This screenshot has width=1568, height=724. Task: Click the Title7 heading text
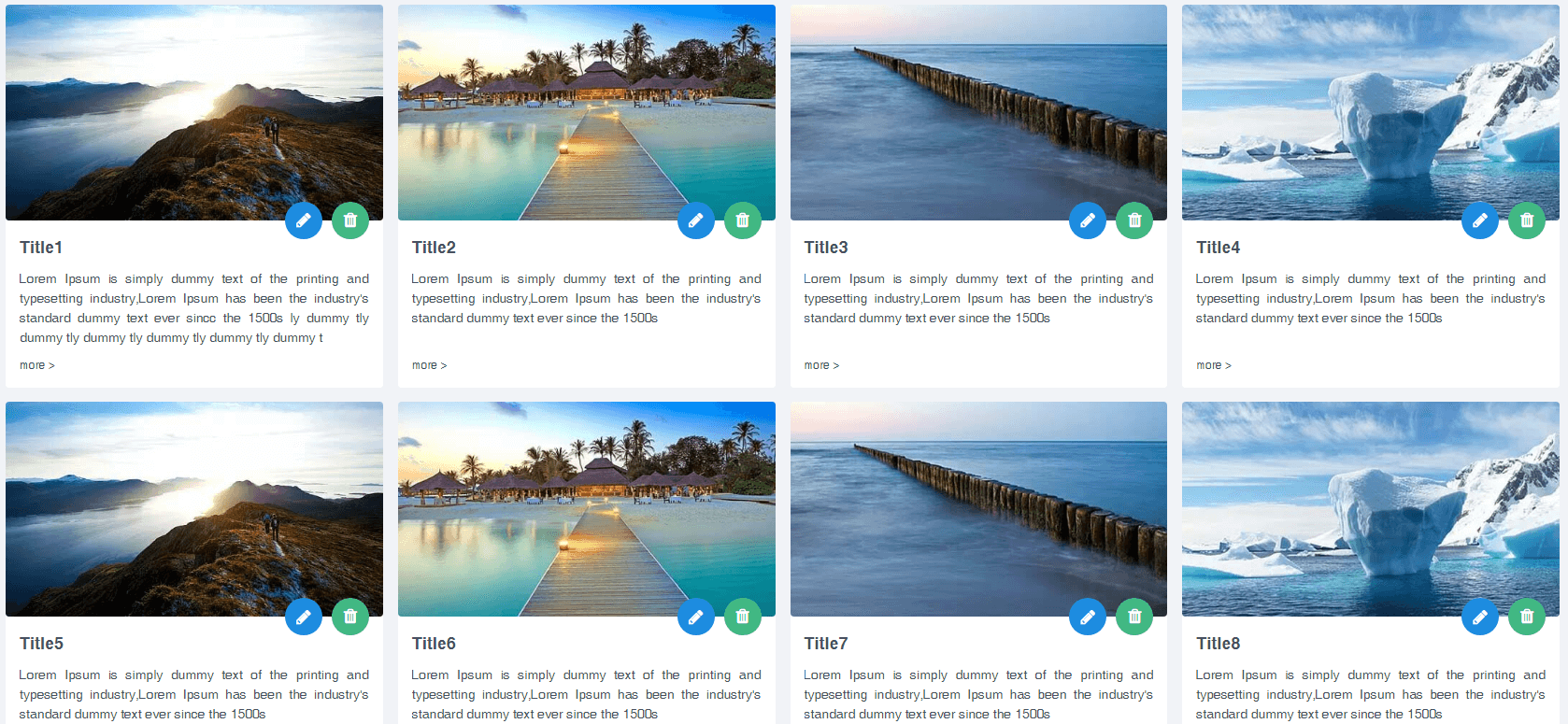[826, 644]
